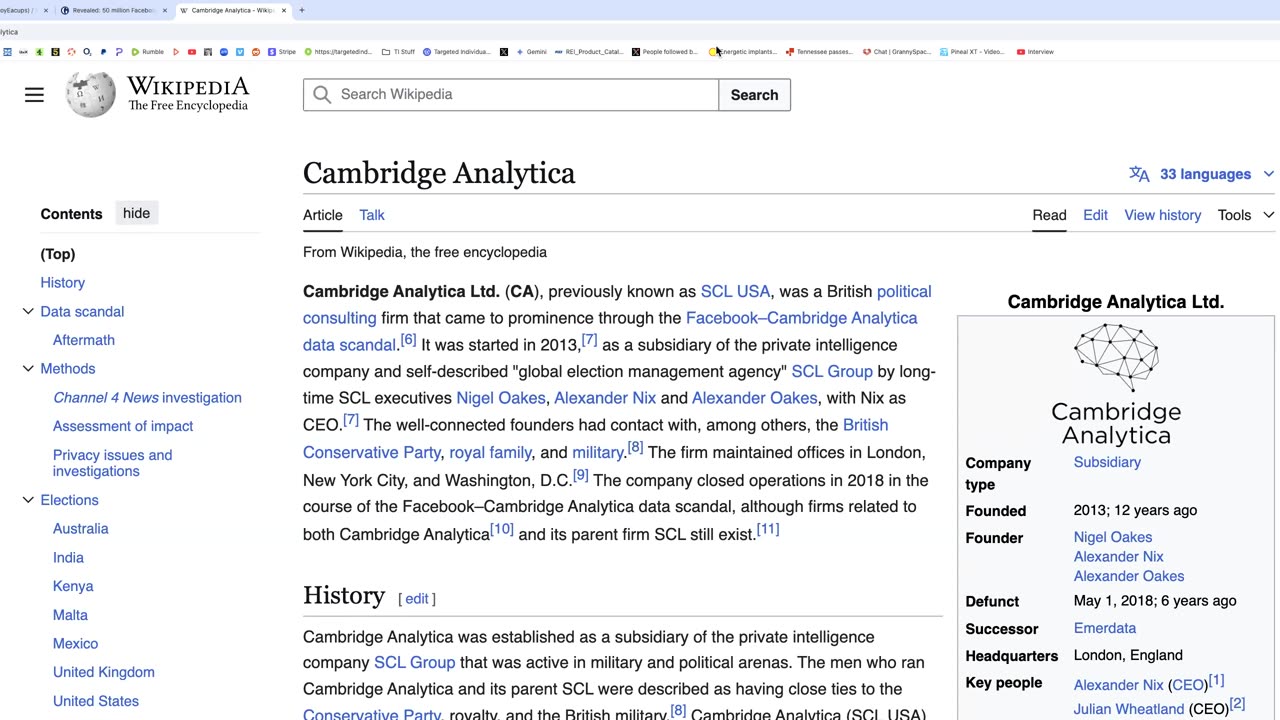Open the Rumble bookmark
The width and height of the screenshot is (1280, 720).
tap(146, 52)
